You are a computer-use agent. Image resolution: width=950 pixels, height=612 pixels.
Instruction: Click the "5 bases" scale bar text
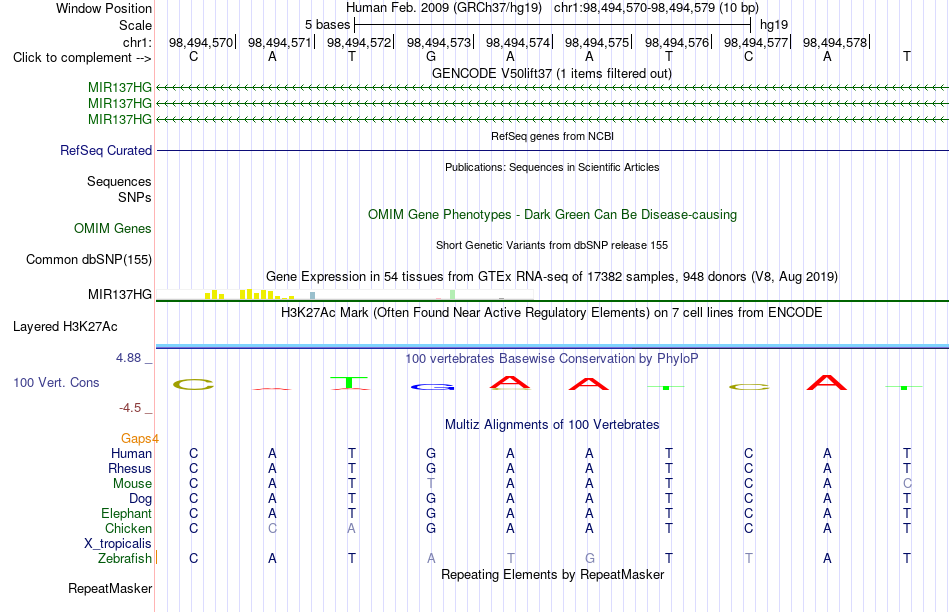point(328,25)
